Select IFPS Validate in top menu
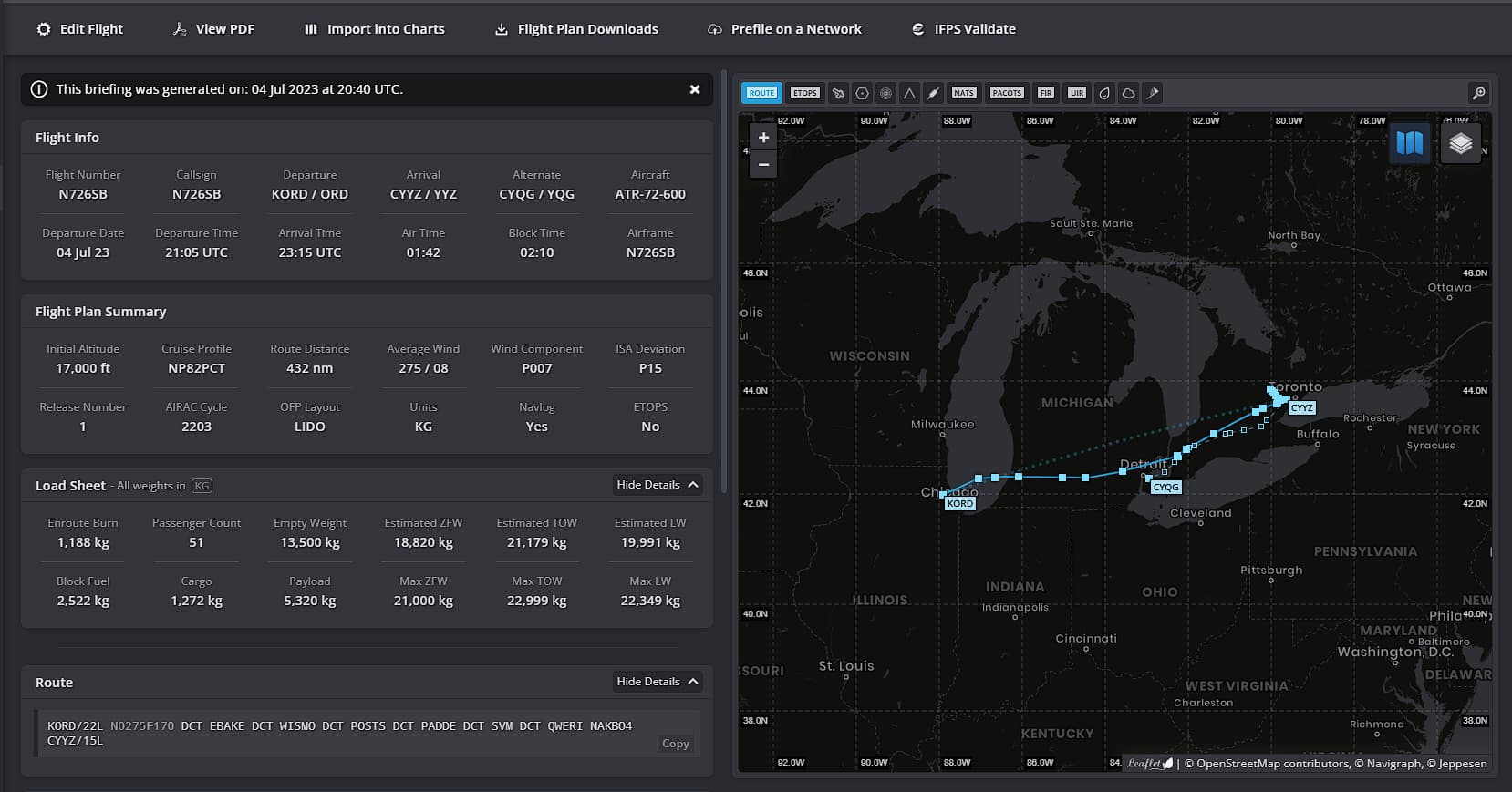Viewport: 1512px width, 792px height. [963, 29]
